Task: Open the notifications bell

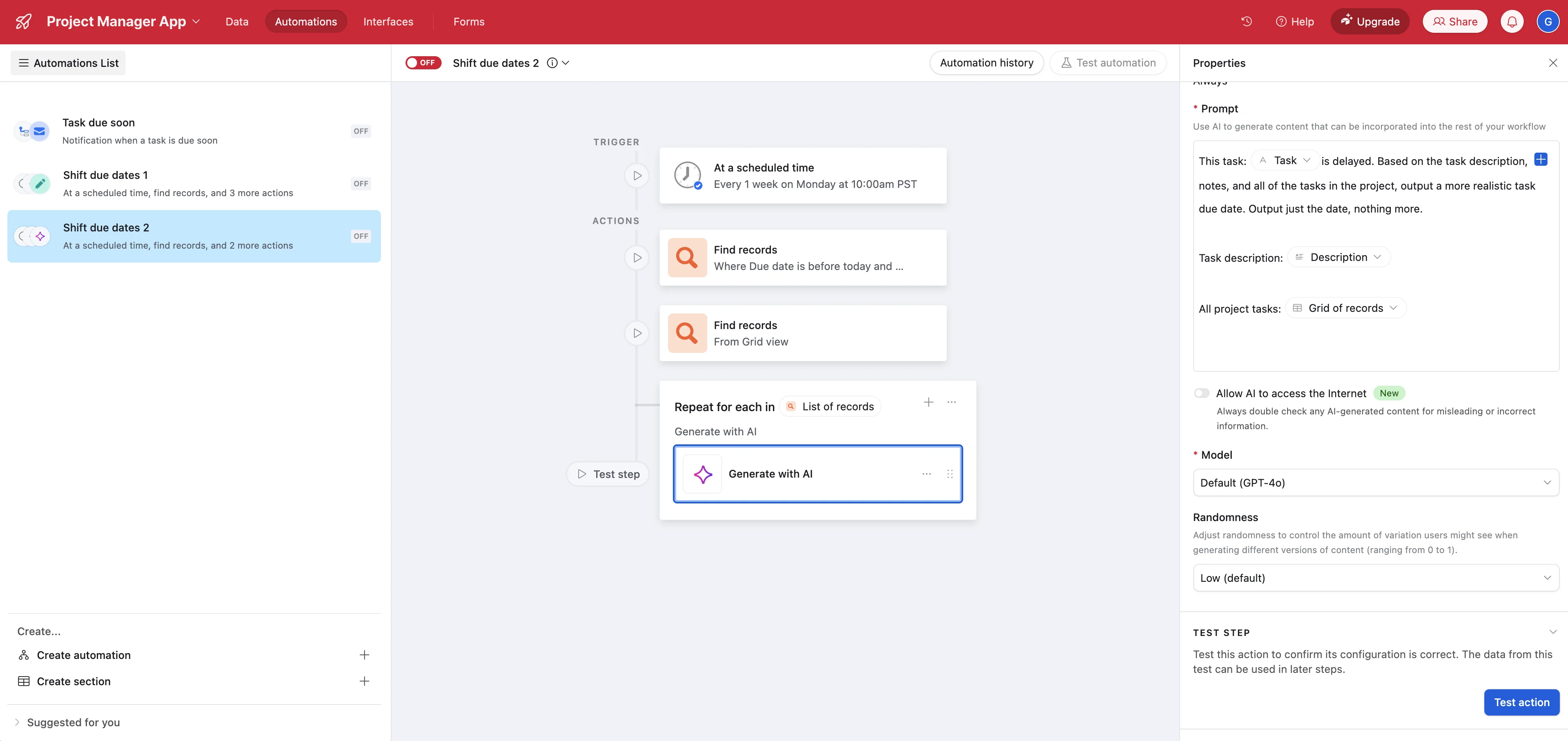Action: coord(1511,21)
